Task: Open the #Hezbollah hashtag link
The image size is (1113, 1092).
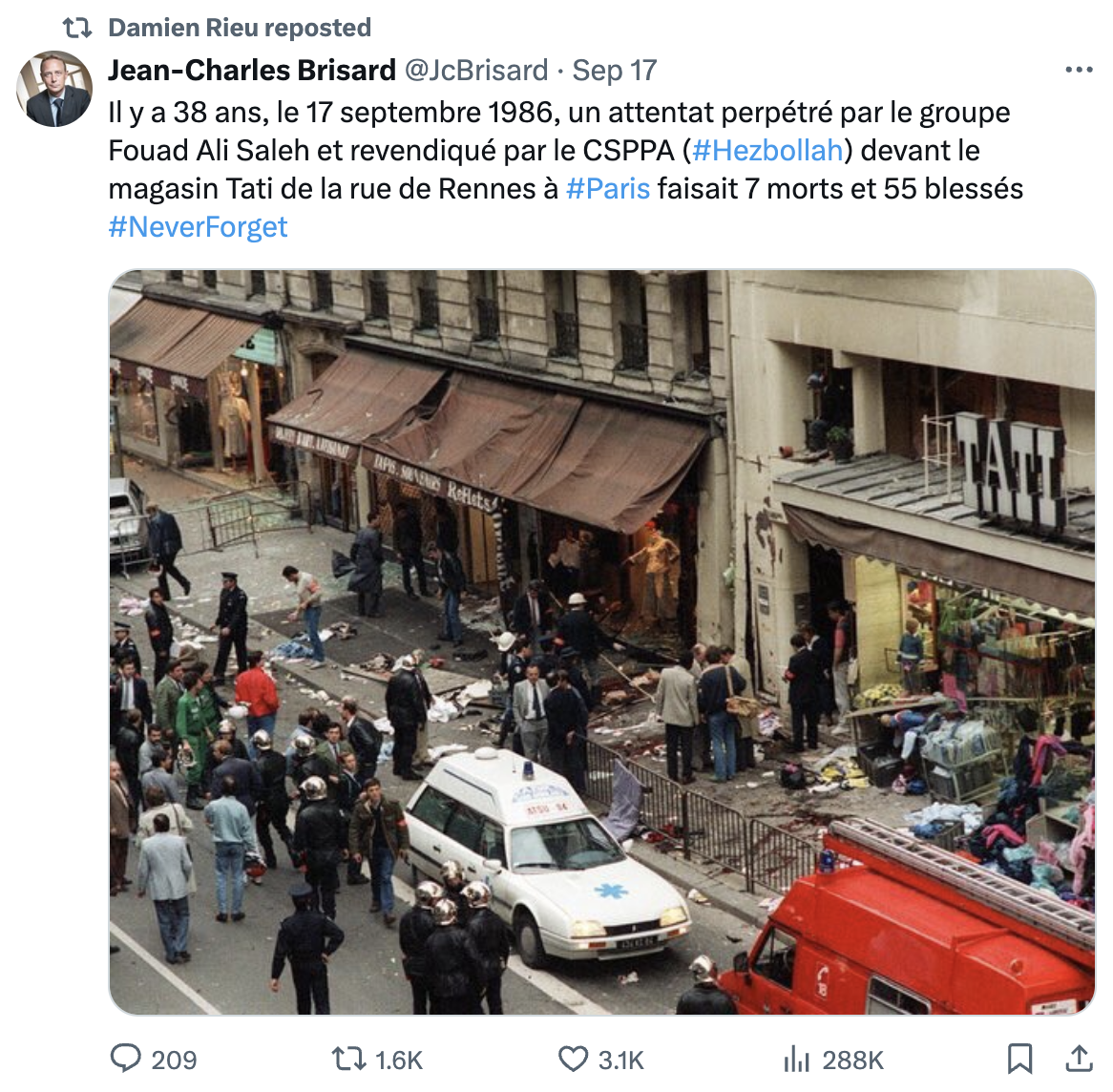Action: point(767,151)
